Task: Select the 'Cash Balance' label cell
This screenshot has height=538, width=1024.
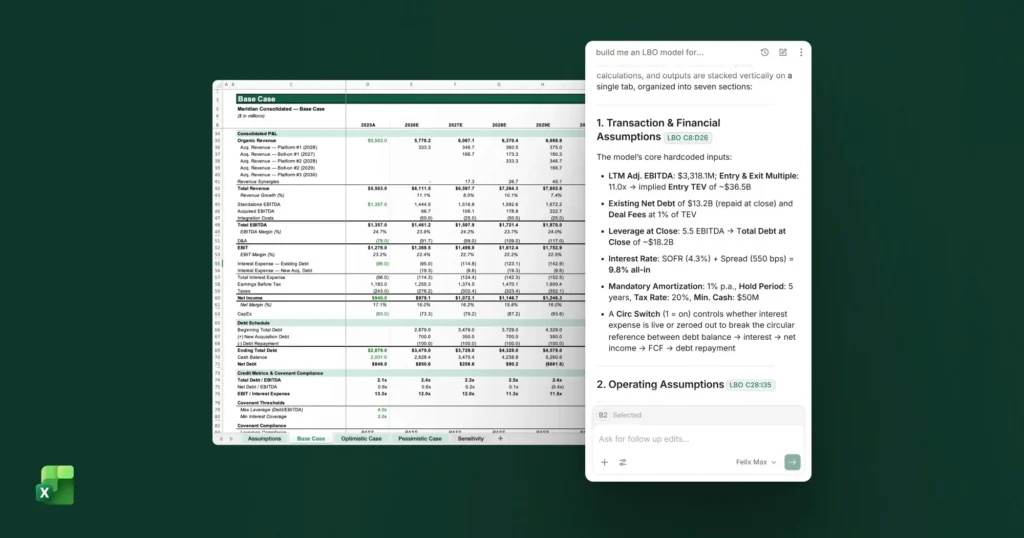Action: click(252, 357)
